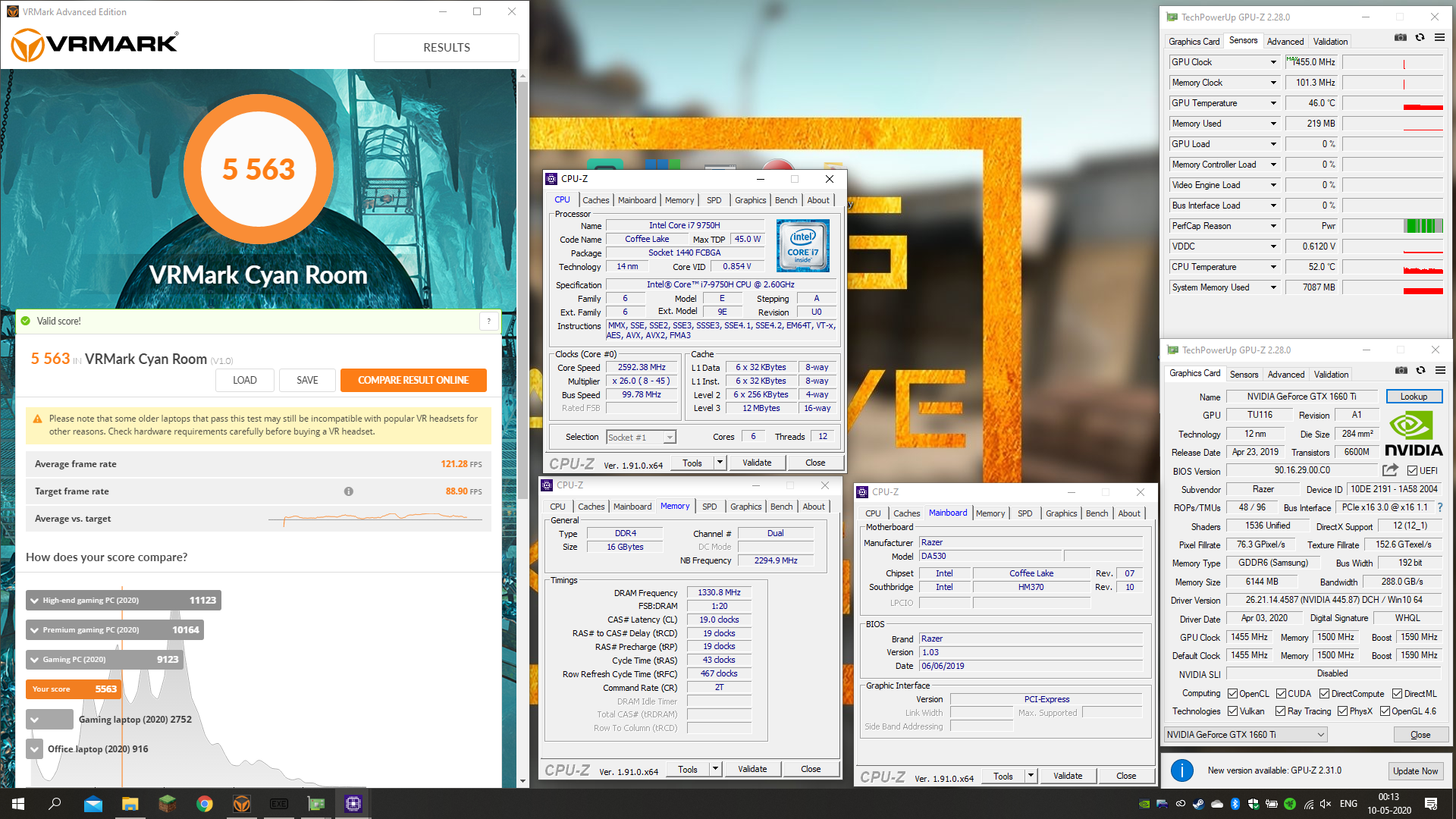The width and height of the screenshot is (1456, 819).
Task: Open Caches tab in the CPU-Z CPU window
Action: tap(596, 200)
